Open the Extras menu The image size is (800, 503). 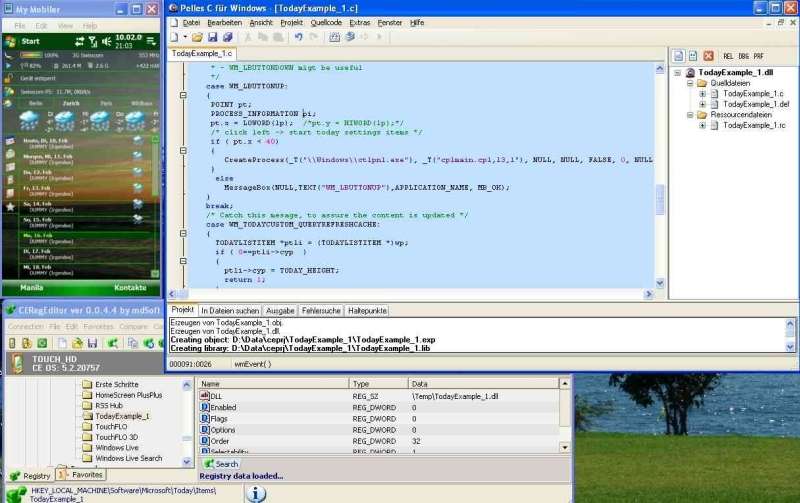(360, 22)
